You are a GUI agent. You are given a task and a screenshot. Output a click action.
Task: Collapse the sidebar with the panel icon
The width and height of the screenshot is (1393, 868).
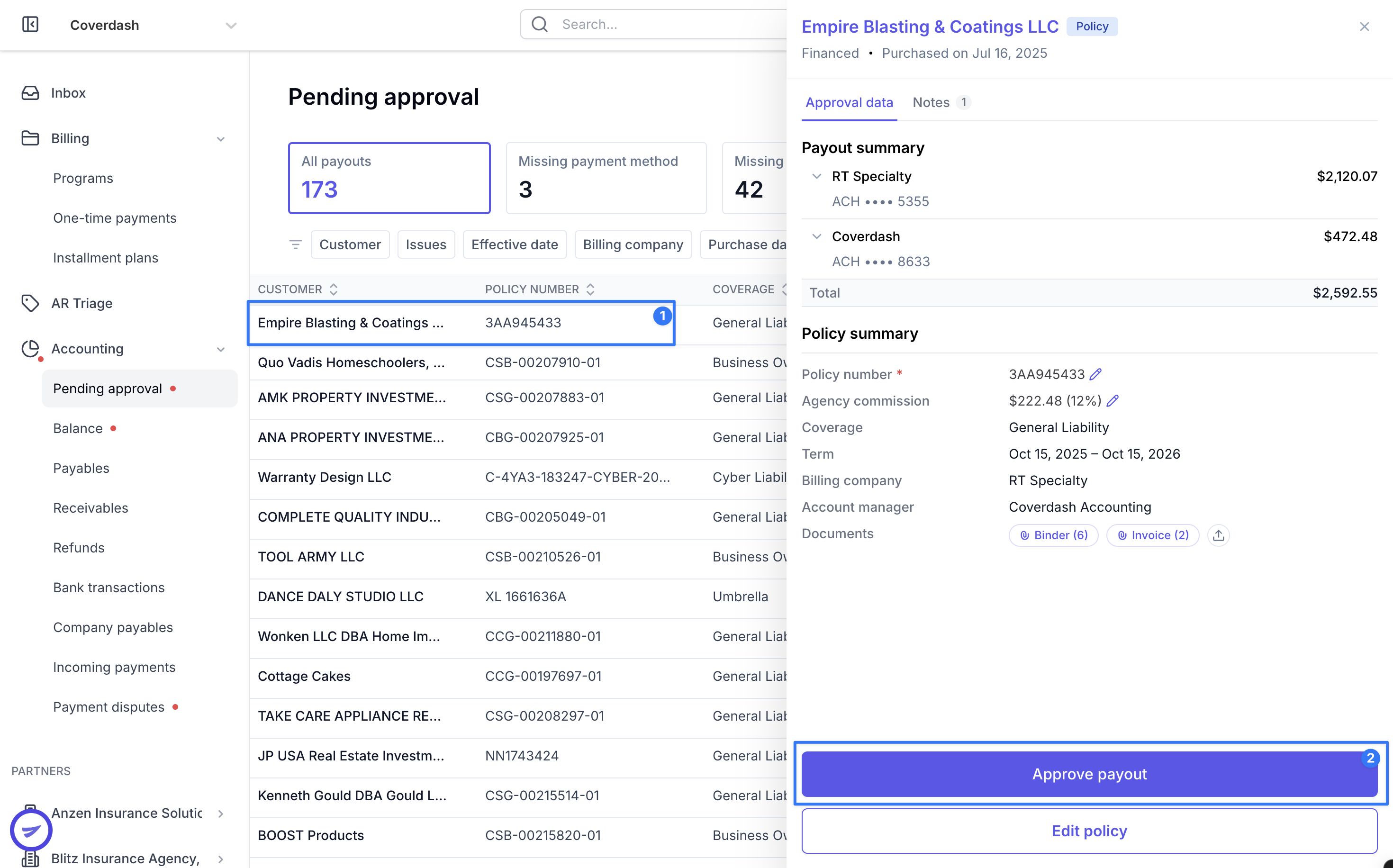click(30, 25)
